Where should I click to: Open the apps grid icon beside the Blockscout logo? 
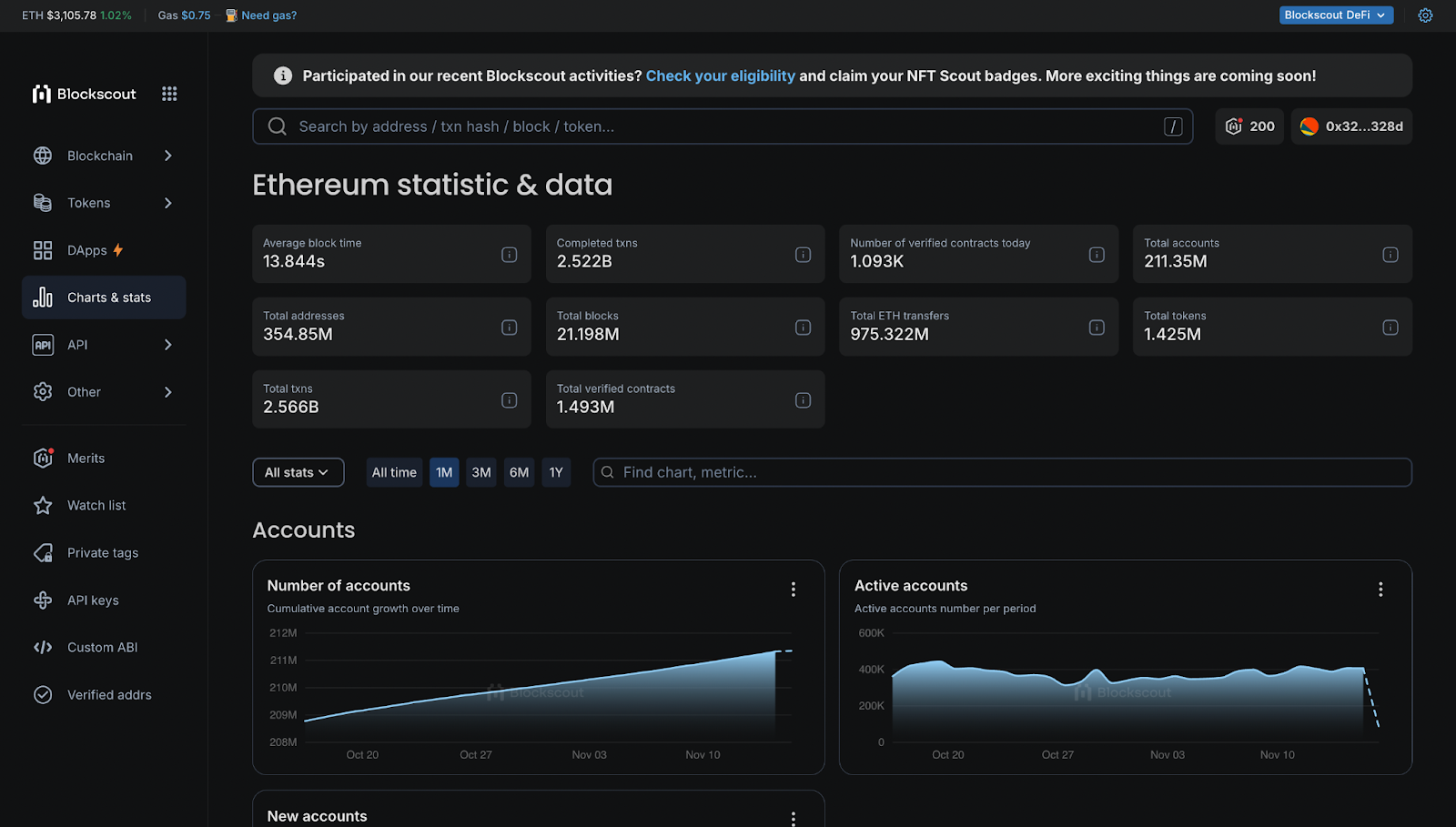169,94
